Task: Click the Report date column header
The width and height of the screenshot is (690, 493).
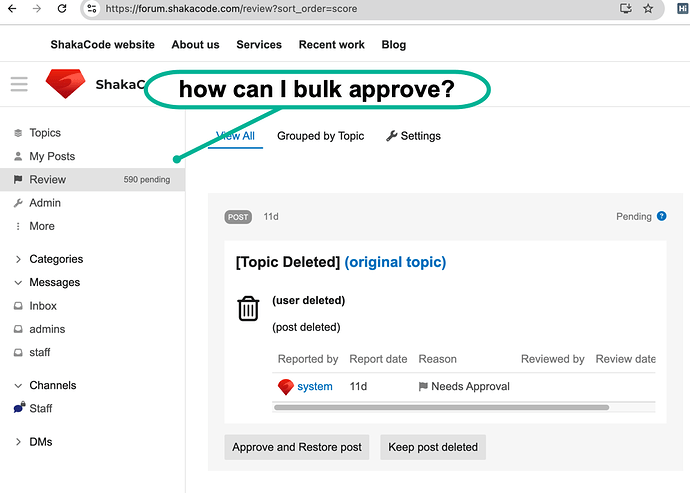Action: (378, 359)
